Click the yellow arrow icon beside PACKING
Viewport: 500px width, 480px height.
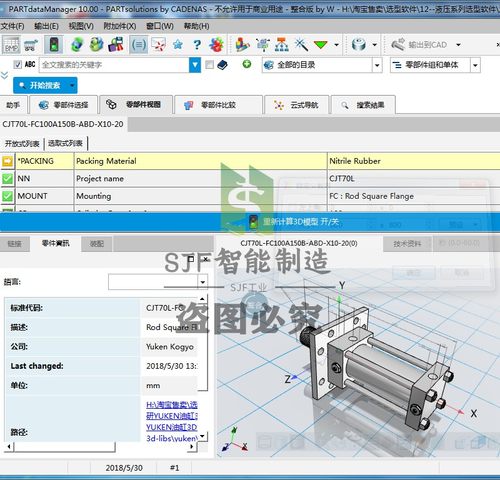(x=7, y=161)
